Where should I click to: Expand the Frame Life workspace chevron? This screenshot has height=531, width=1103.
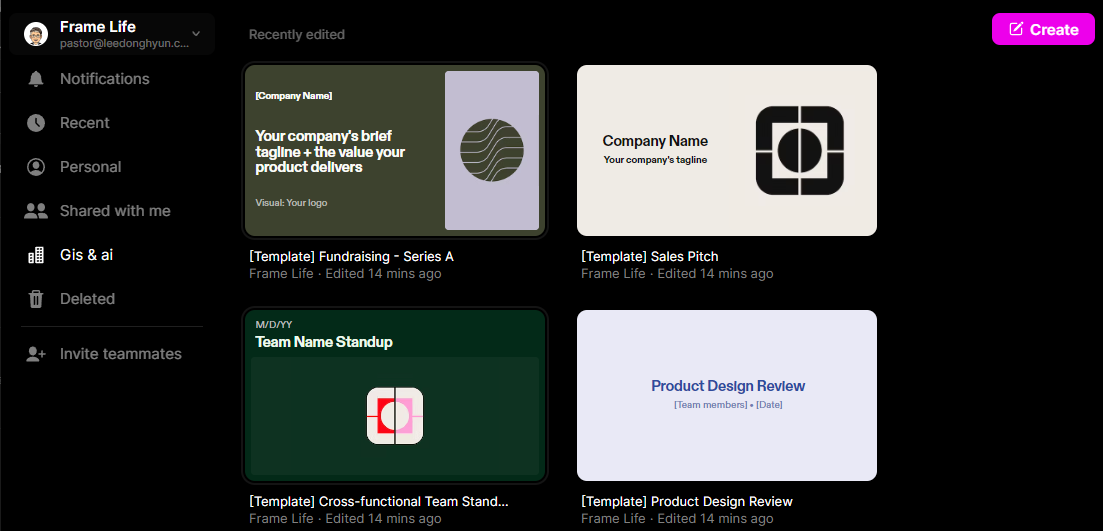tap(196, 33)
